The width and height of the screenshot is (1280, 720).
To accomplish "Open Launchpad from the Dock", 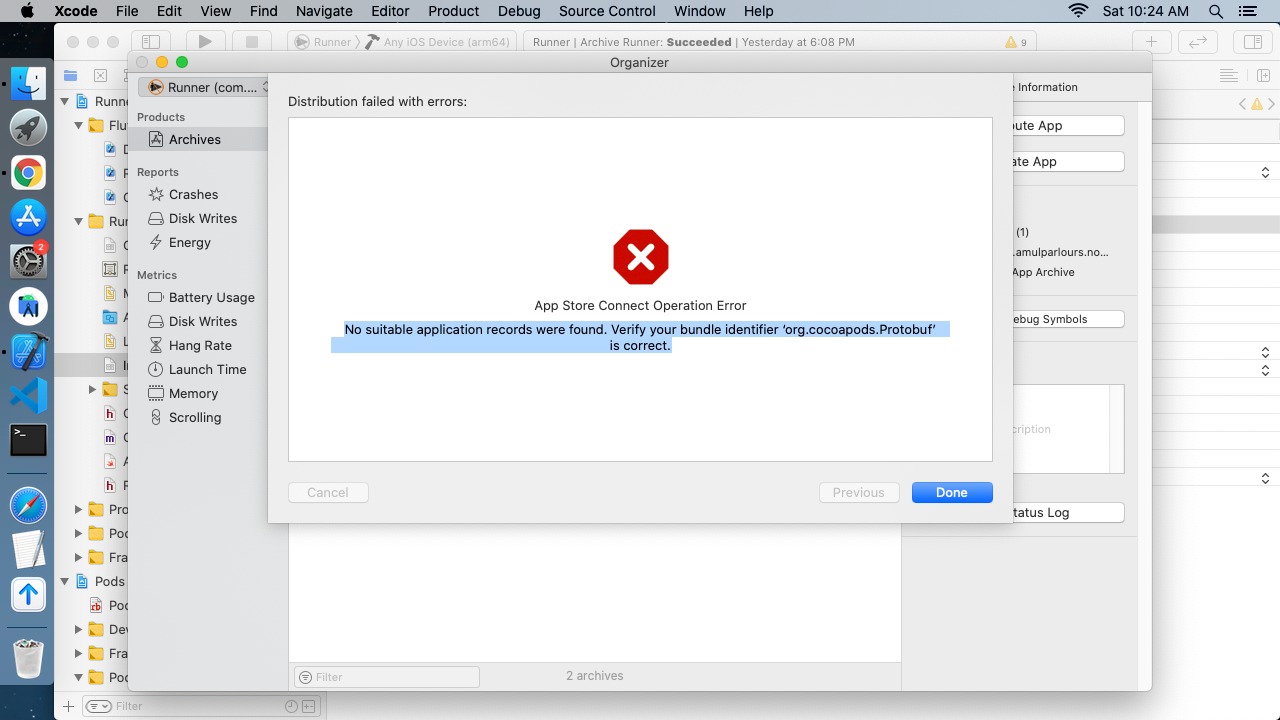I will click(28, 127).
